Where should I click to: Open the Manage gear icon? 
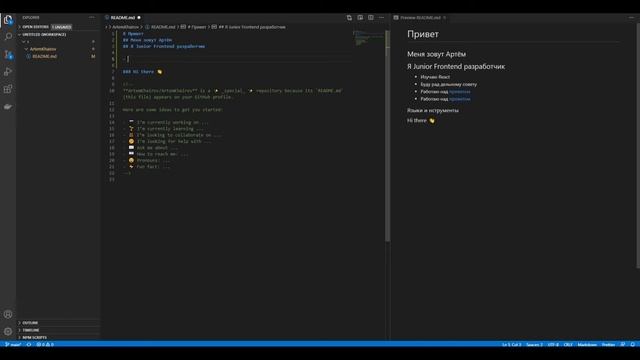[x=8, y=331]
